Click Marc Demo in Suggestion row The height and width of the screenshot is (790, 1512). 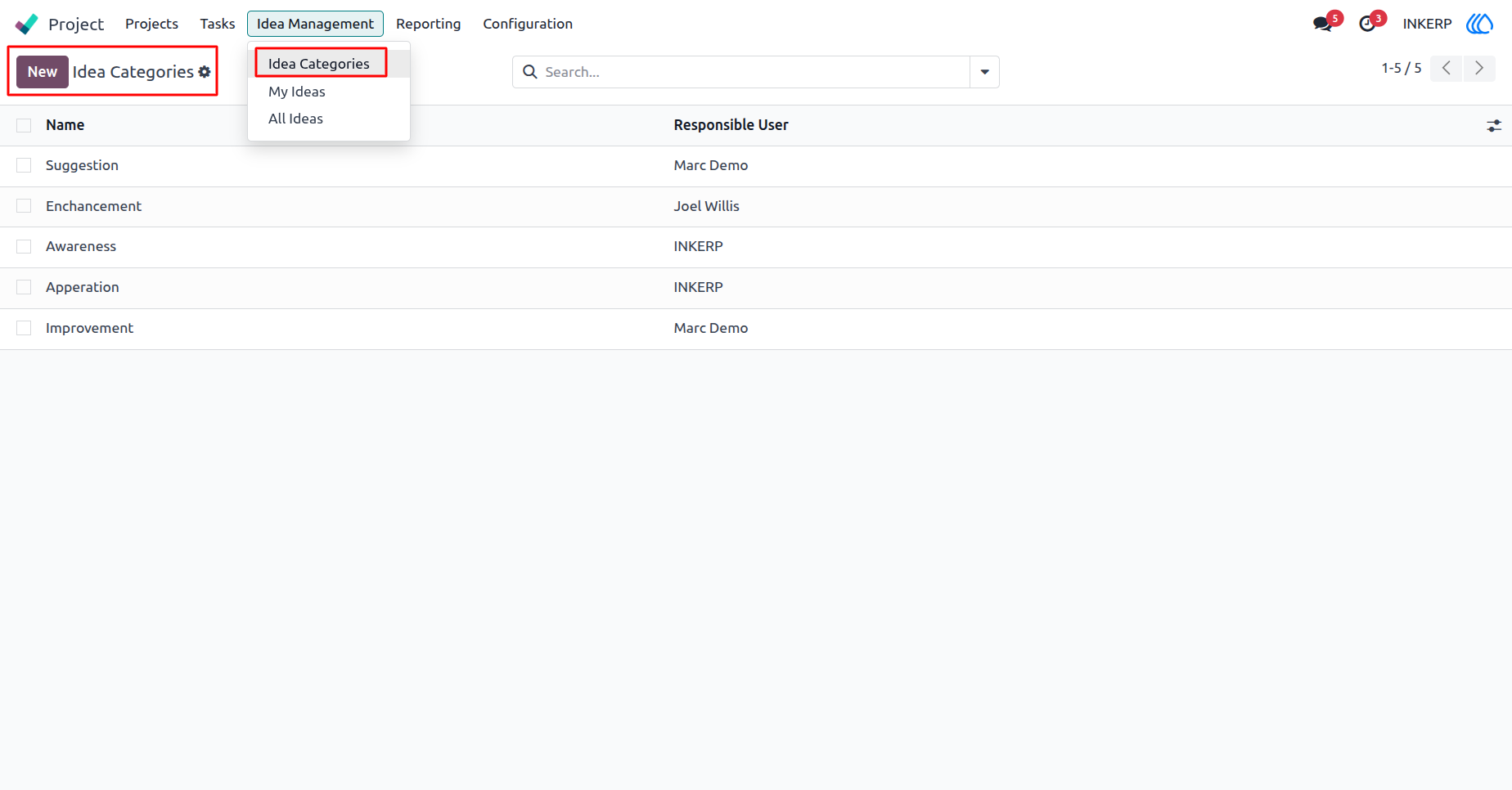click(711, 165)
